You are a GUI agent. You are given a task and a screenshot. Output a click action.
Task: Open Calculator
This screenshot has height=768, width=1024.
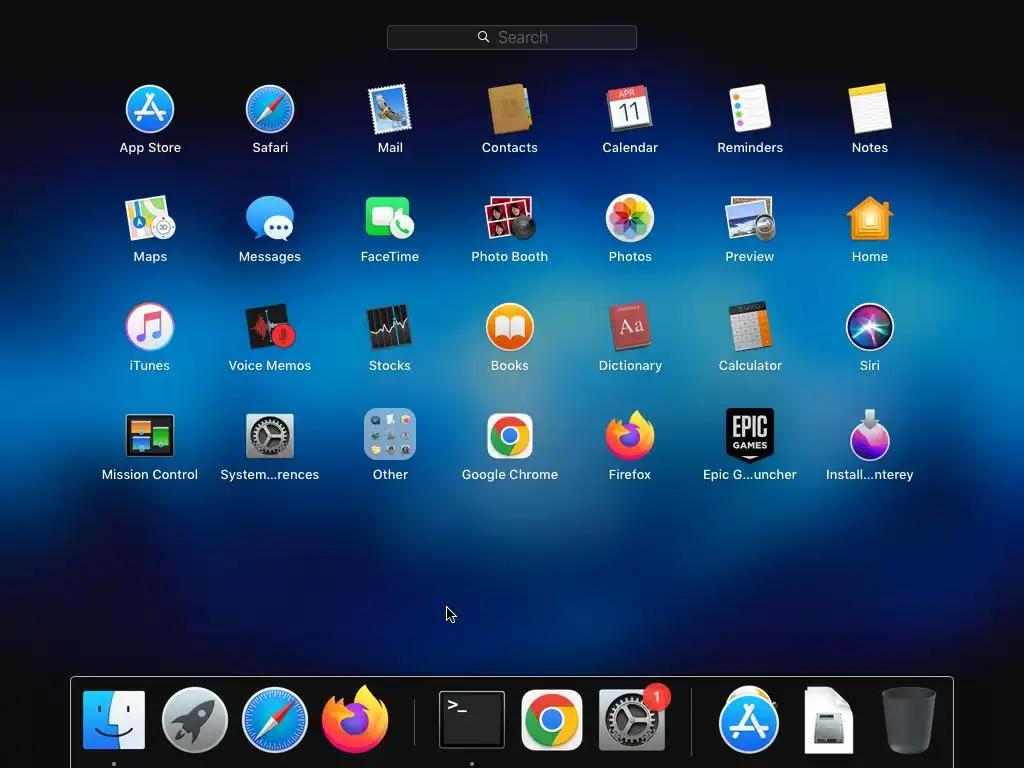(x=750, y=327)
